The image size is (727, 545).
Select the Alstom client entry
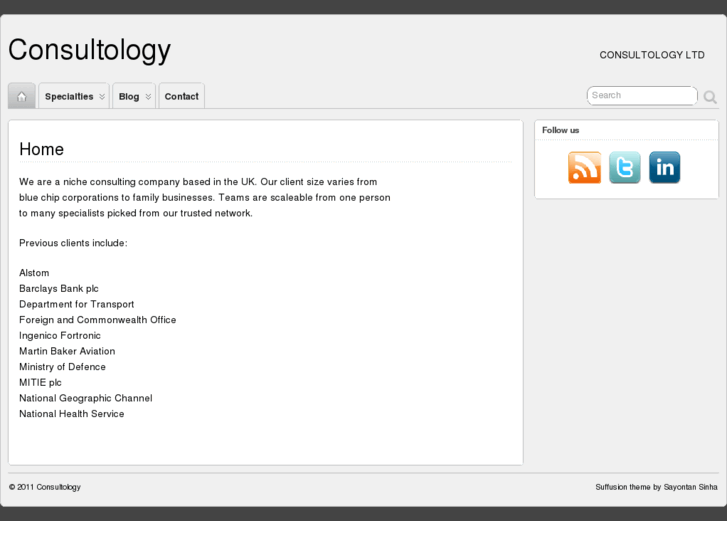point(34,273)
